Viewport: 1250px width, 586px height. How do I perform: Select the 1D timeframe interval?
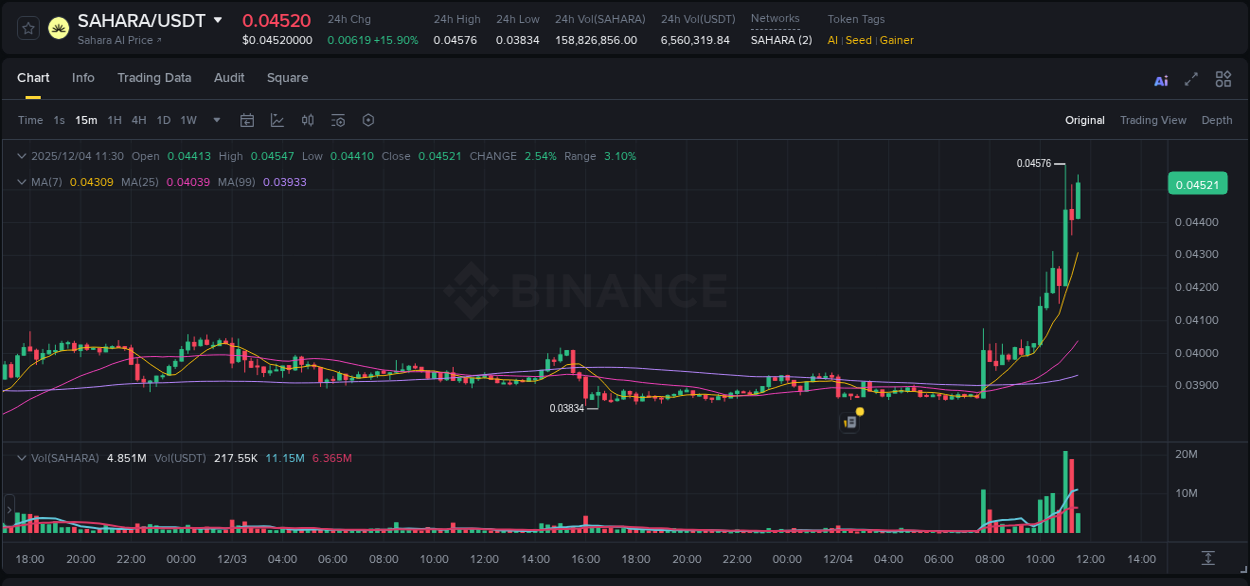pos(163,120)
